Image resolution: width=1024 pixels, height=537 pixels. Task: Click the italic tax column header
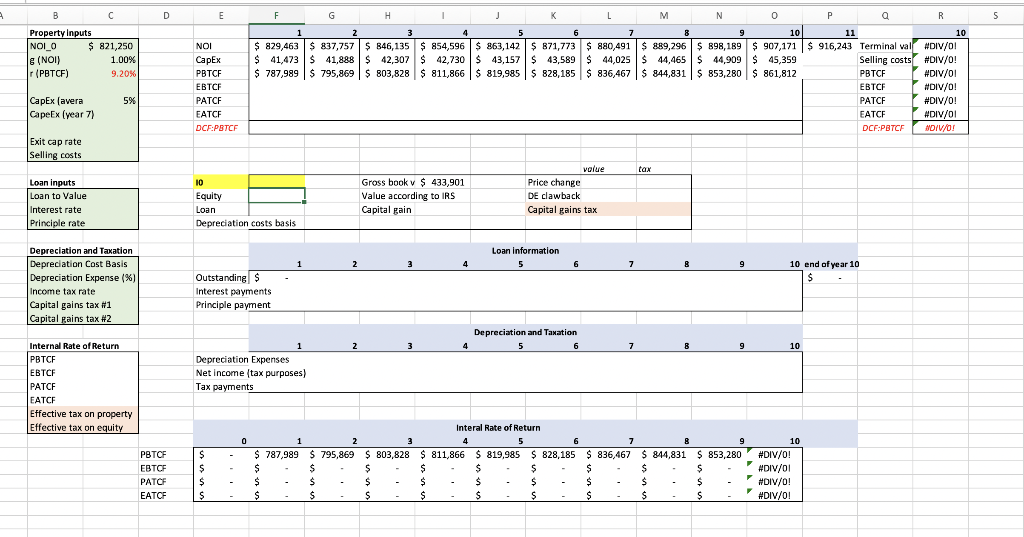tap(645, 169)
